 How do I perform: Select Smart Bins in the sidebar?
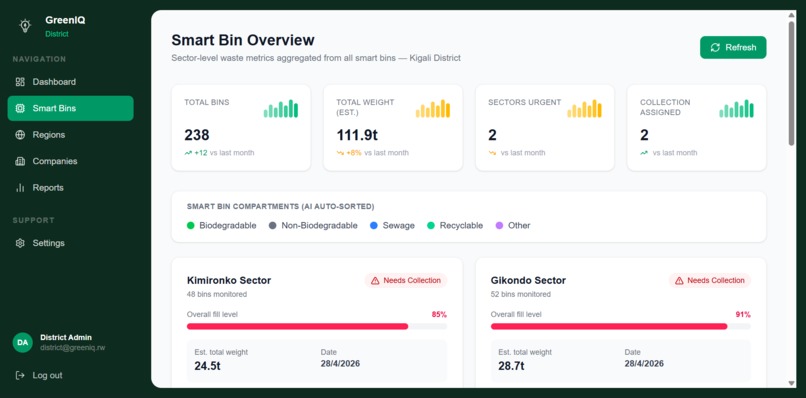(70, 108)
